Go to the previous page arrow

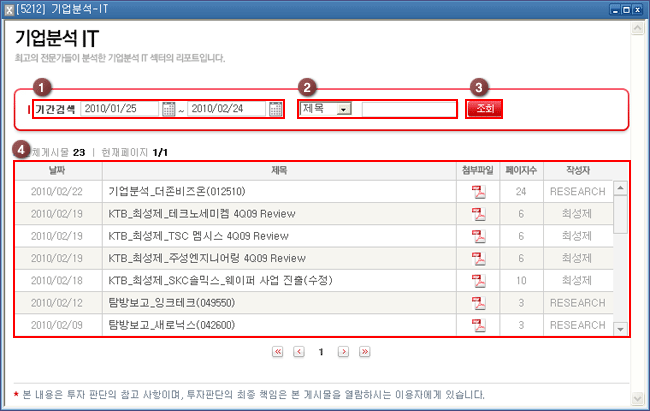299,352
